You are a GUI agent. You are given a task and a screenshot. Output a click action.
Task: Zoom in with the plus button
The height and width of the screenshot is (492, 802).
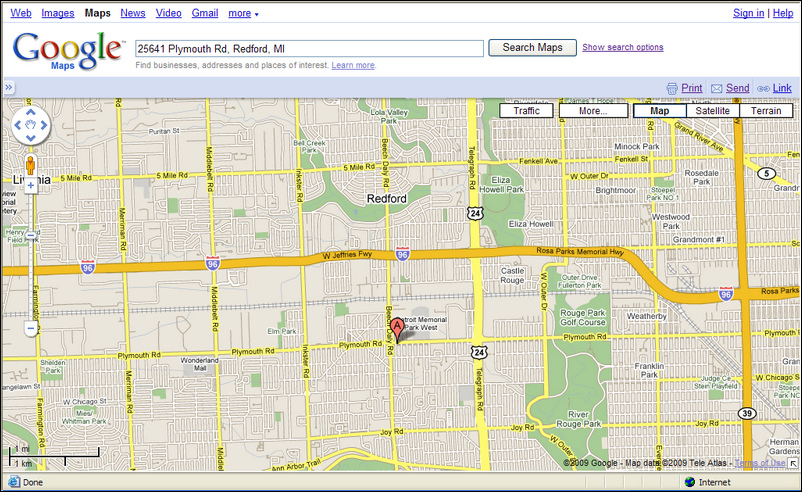pos(31,185)
